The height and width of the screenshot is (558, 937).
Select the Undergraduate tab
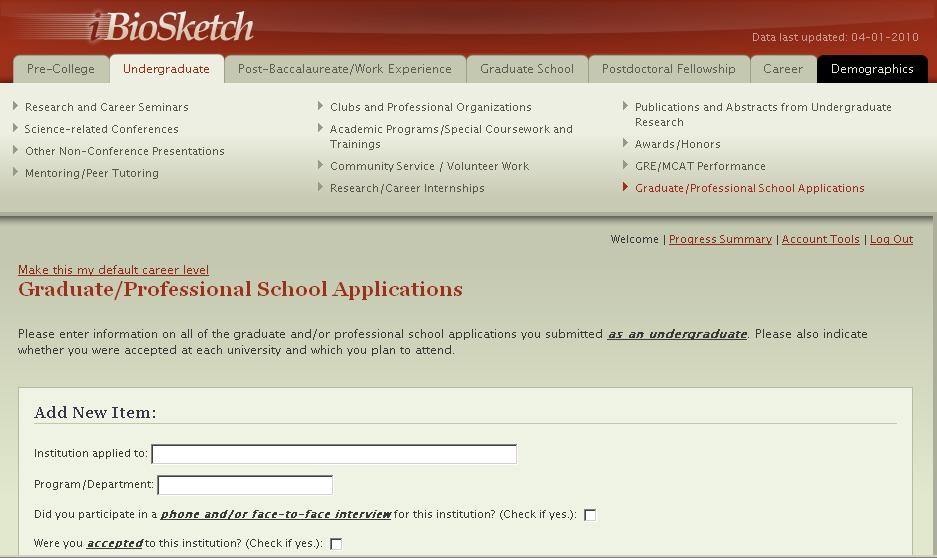pyautogui.click(x=166, y=69)
